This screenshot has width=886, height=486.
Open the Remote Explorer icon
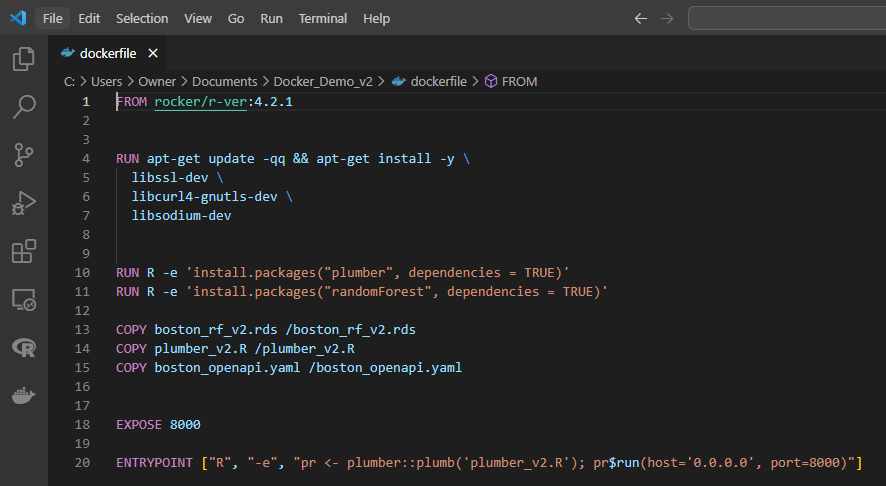[x=23, y=299]
